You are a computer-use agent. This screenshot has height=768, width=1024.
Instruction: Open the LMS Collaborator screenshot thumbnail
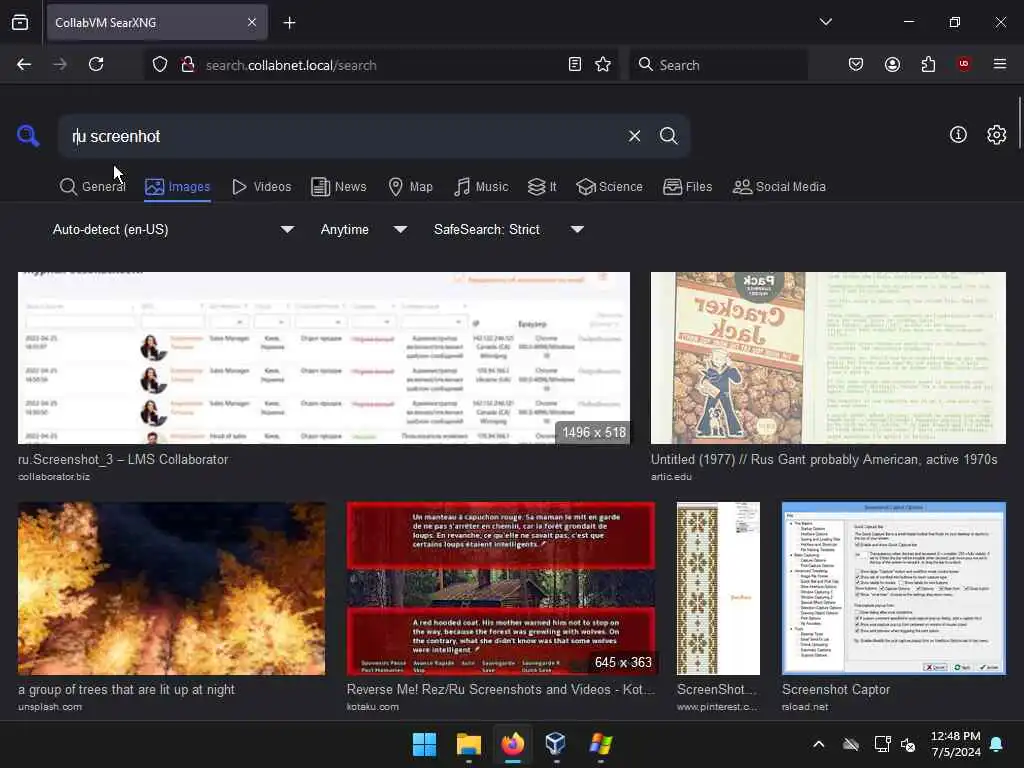[324, 358]
